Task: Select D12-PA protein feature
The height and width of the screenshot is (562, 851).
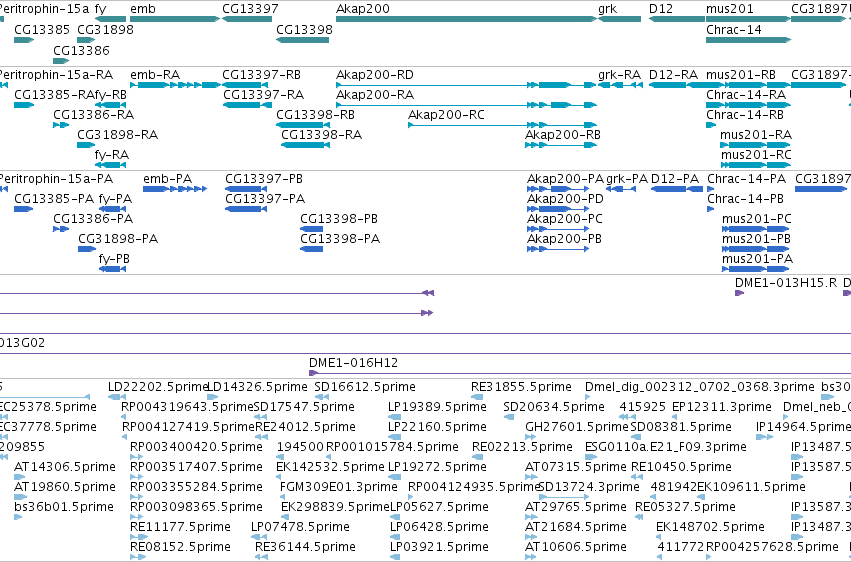Action: coord(677,189)
